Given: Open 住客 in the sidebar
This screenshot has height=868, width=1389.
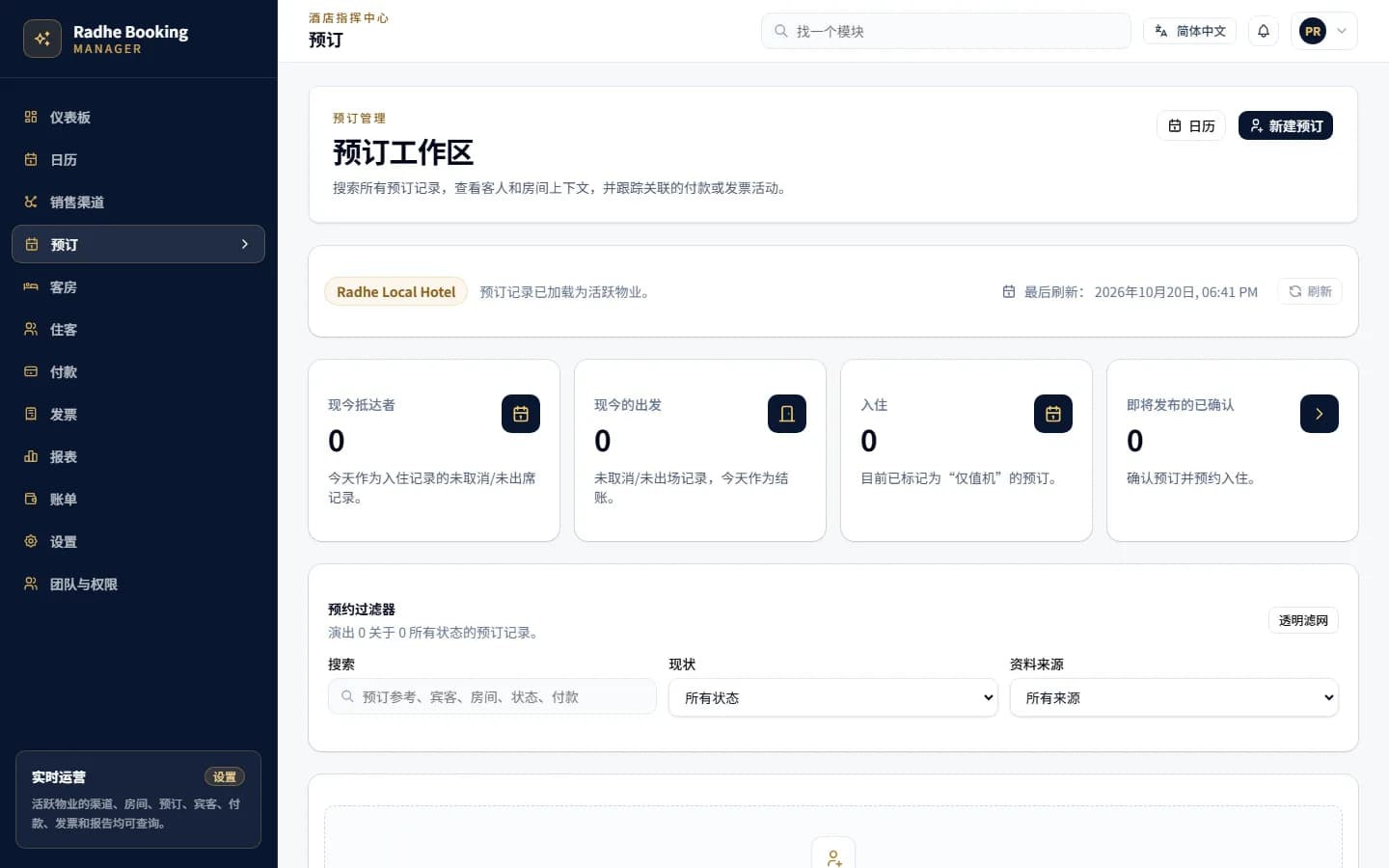Looking at the screenshot, I should 138,330.
